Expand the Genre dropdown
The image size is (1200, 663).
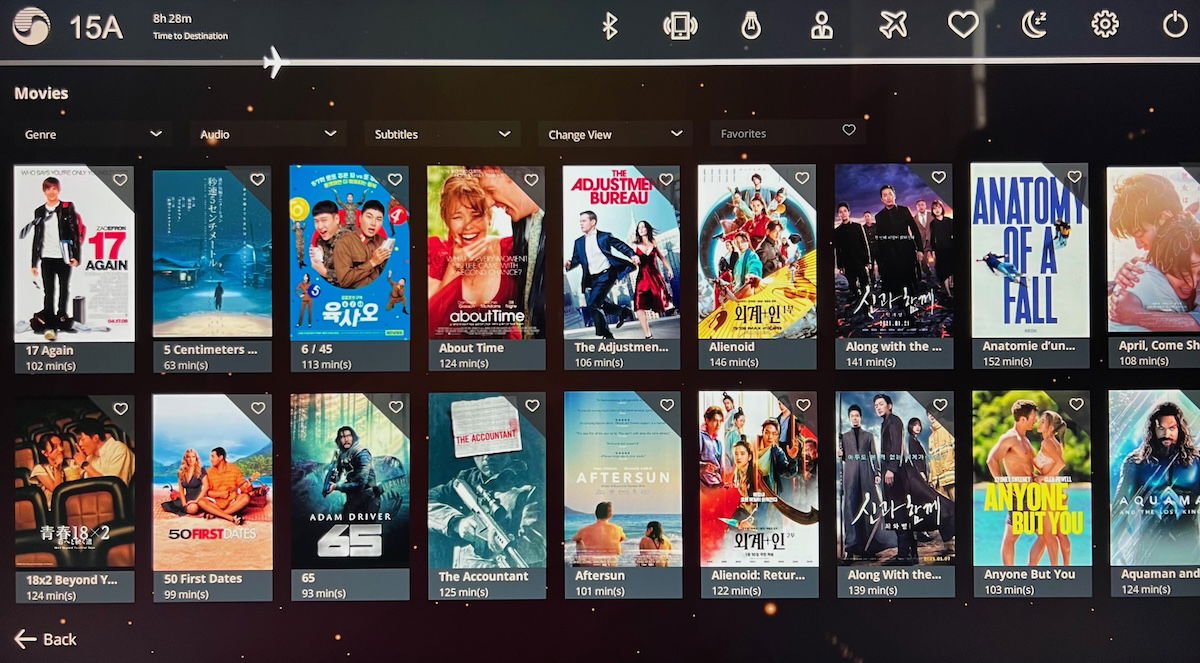93,134
